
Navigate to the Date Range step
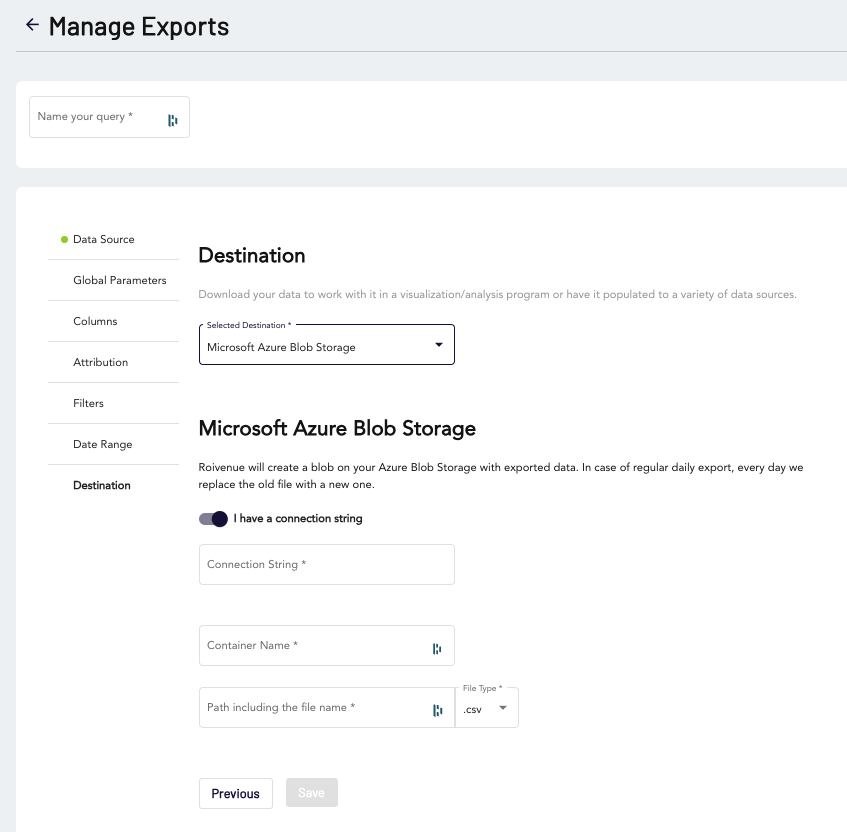102,445
